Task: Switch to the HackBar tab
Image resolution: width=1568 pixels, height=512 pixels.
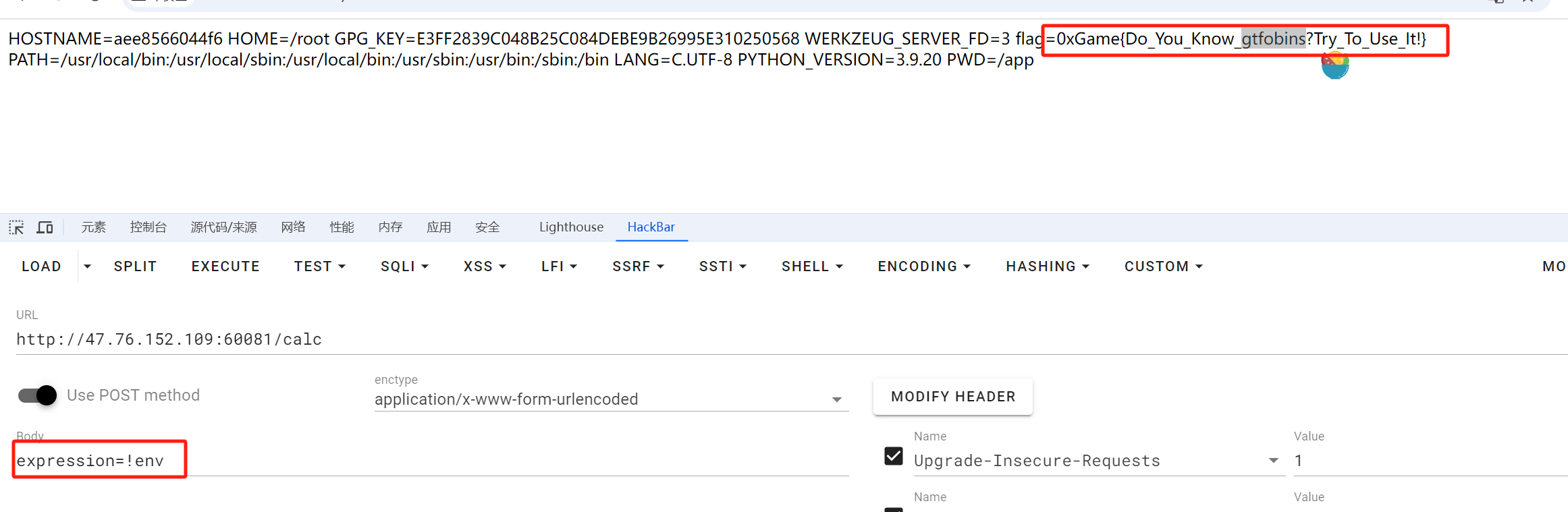Action: [651, 227]
